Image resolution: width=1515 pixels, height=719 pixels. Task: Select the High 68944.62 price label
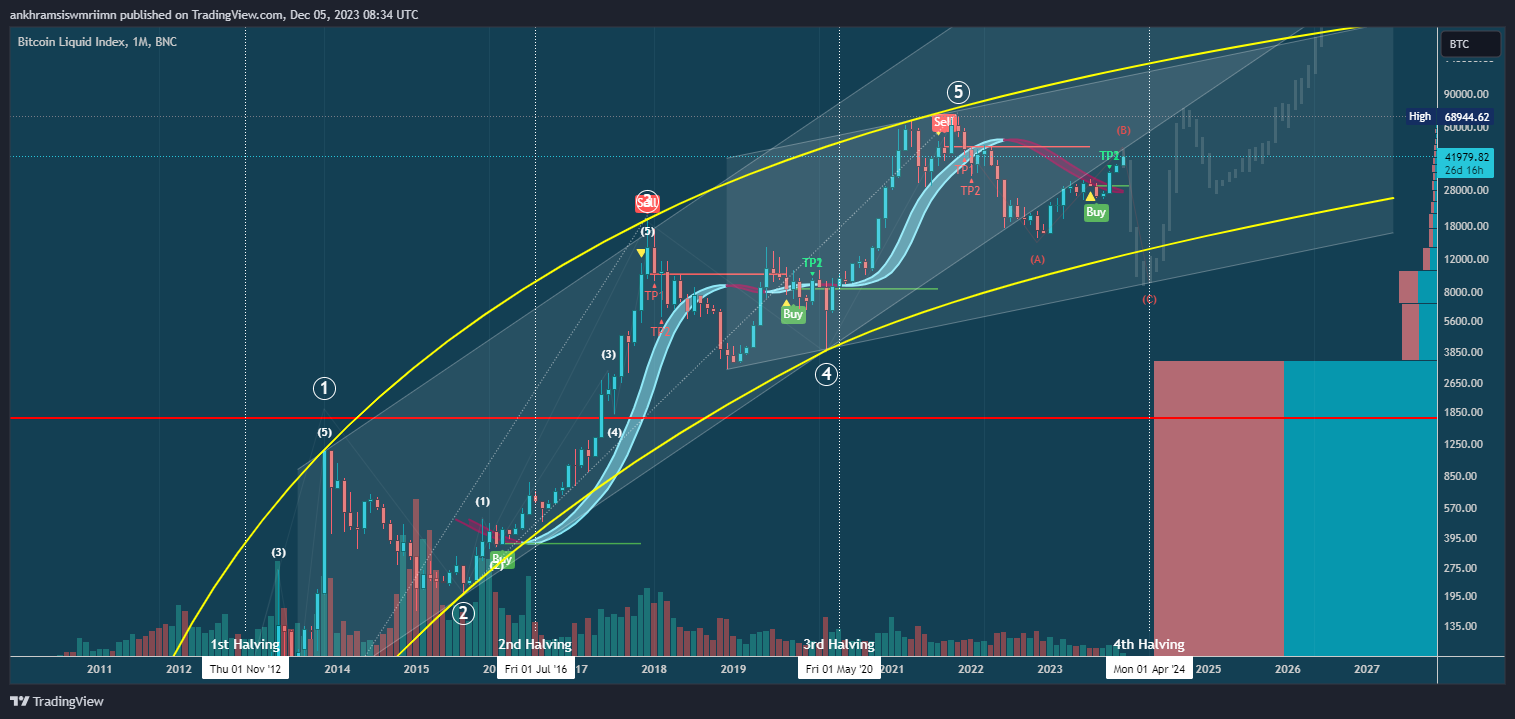point(1449,117)
